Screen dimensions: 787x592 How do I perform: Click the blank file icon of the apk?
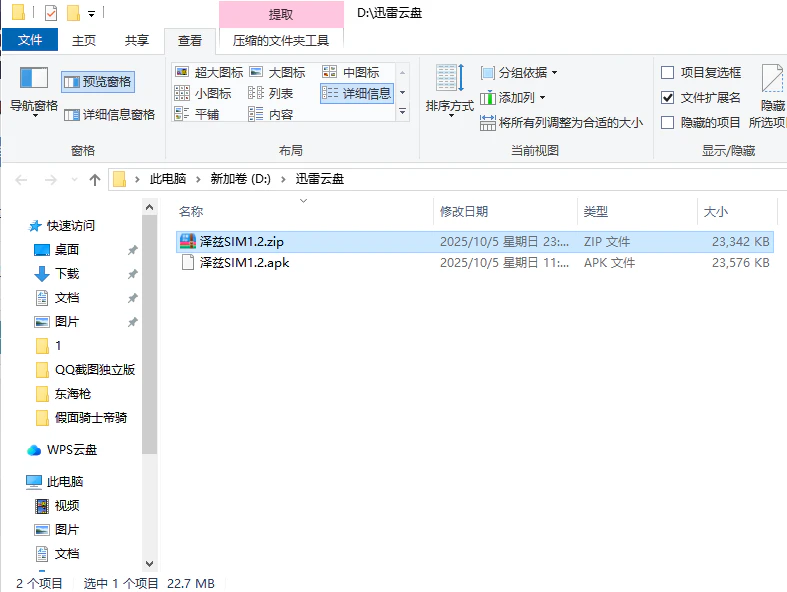point(188,263)
